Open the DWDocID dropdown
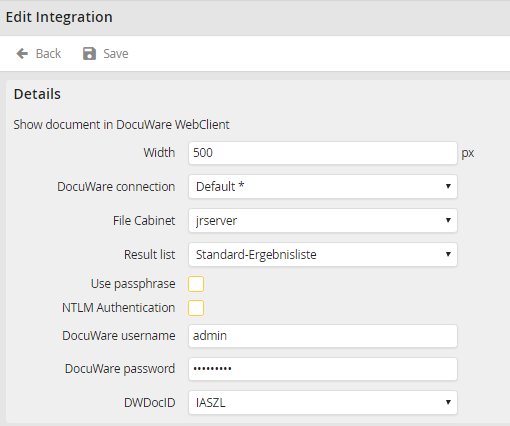This screenshot has width=510, height=426. point(323,403)
